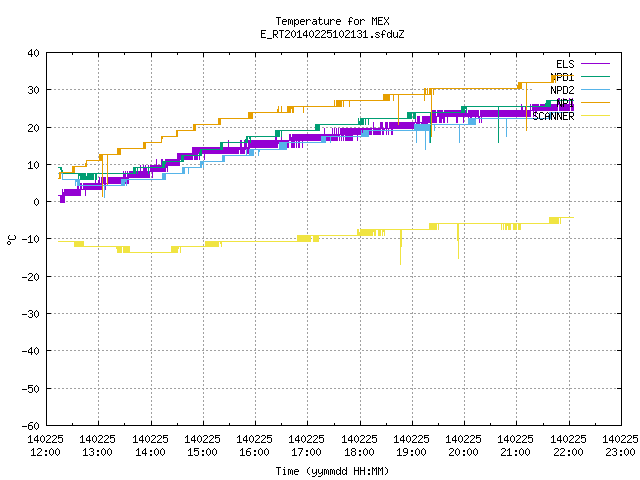This screenshot has width=640, height=480.
Task: Click the y-axis label -30
Action: pyautogui.click(x=31, y=314)
